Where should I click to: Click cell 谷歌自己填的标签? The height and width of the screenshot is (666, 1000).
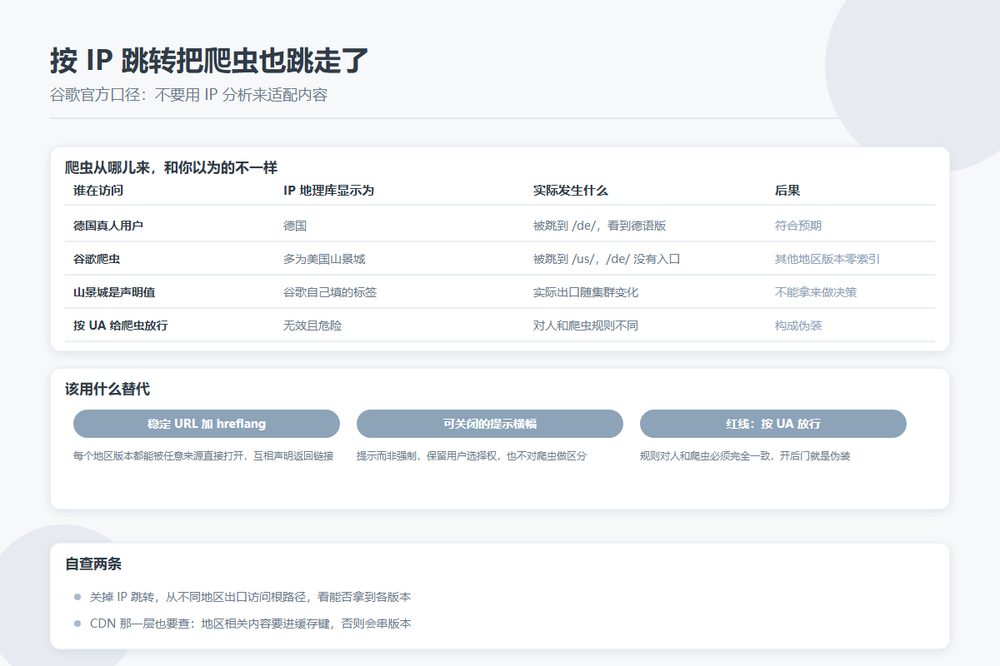330,292
